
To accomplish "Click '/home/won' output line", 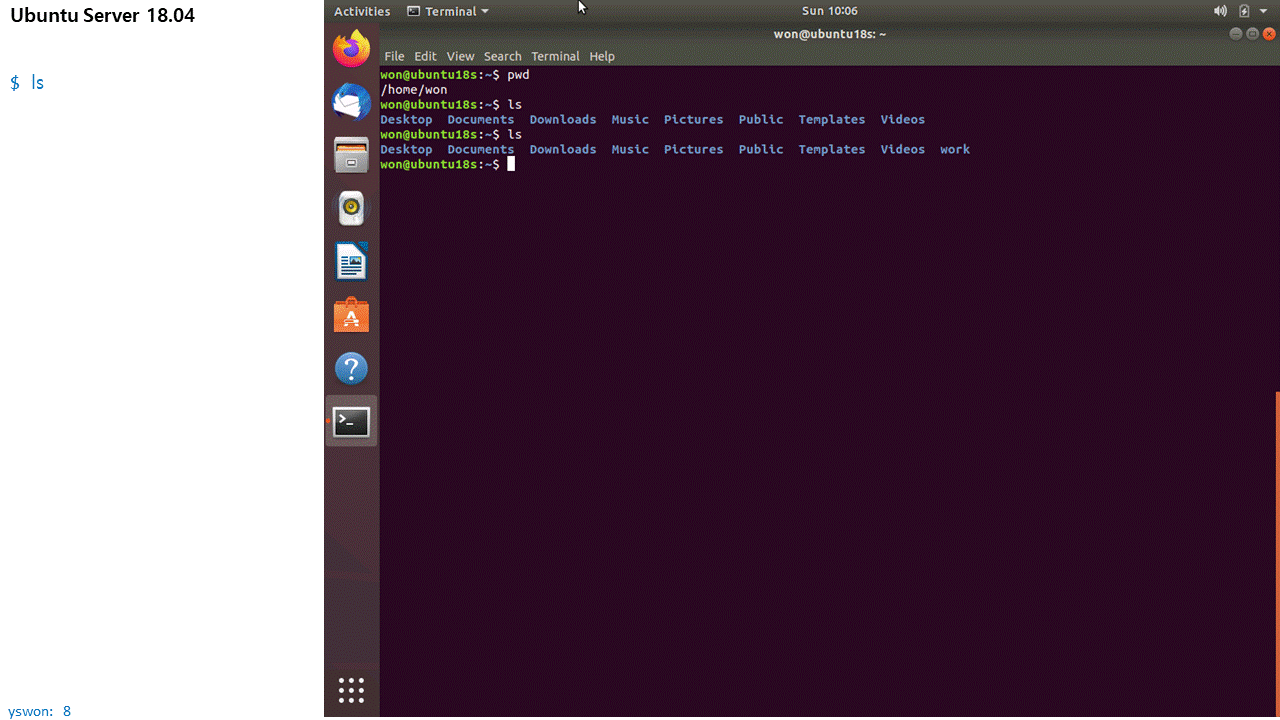I will pos(414,90).
